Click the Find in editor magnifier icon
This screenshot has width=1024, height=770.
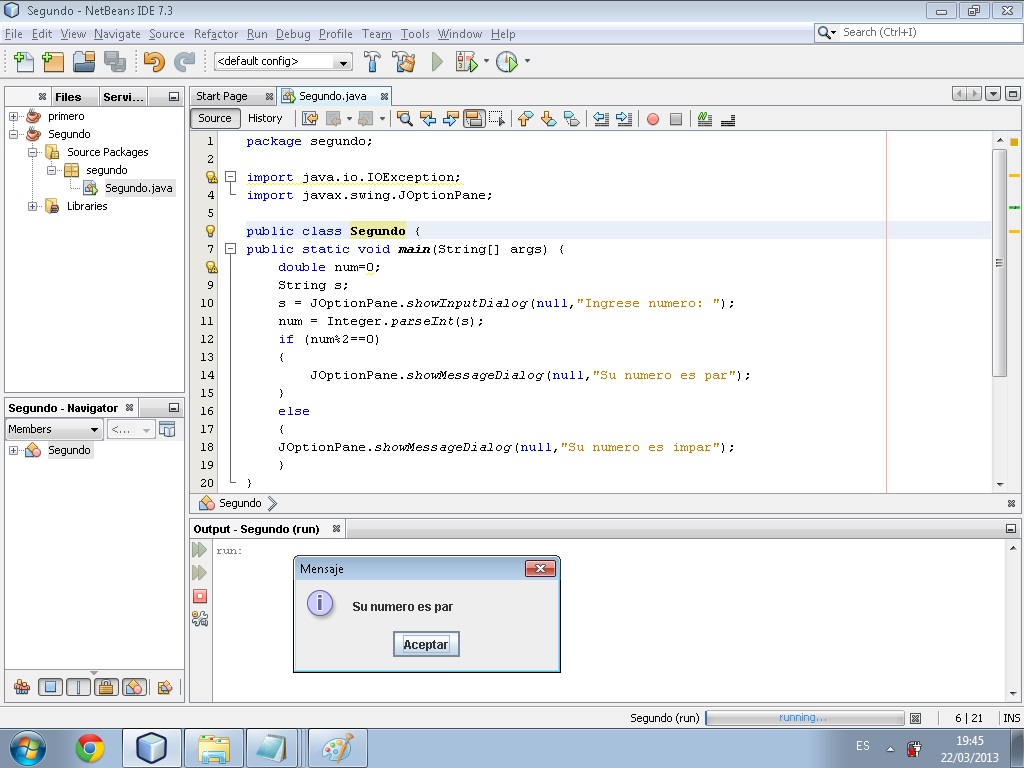(x=405, y=119)
